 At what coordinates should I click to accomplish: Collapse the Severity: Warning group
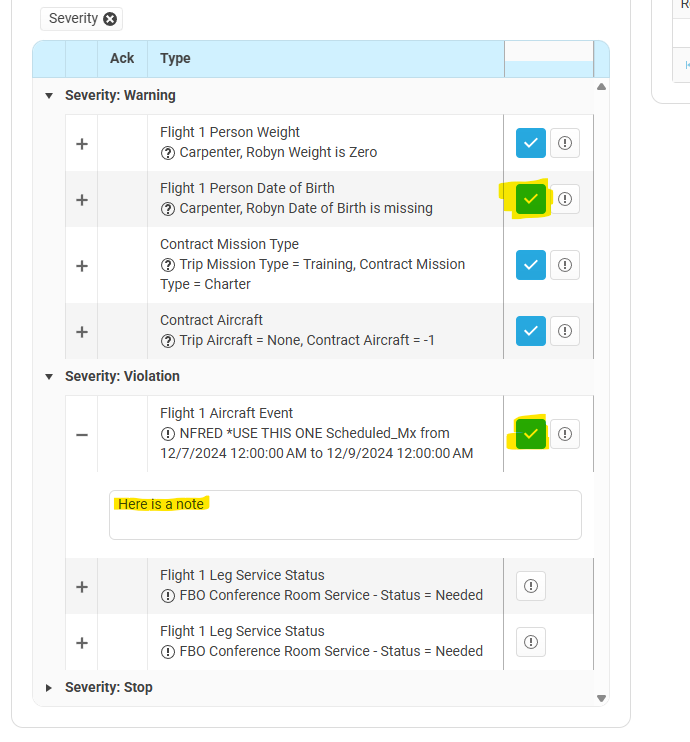click(x=49, y=96)
